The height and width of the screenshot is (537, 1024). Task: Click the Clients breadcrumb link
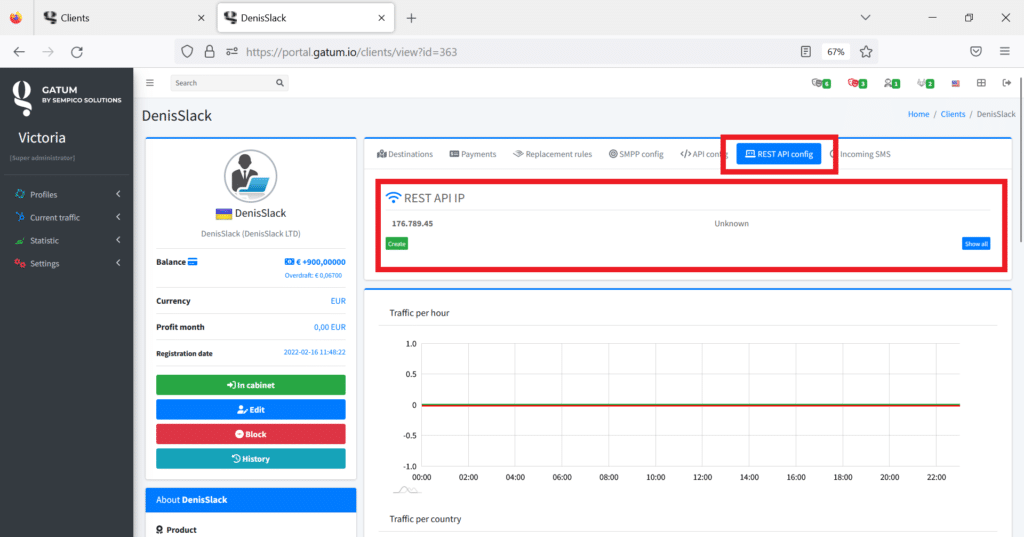point(953,114)
